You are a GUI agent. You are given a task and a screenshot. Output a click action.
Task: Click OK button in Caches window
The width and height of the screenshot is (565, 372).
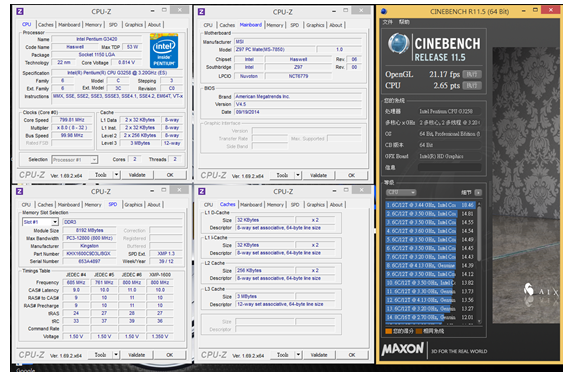[352, 355]
